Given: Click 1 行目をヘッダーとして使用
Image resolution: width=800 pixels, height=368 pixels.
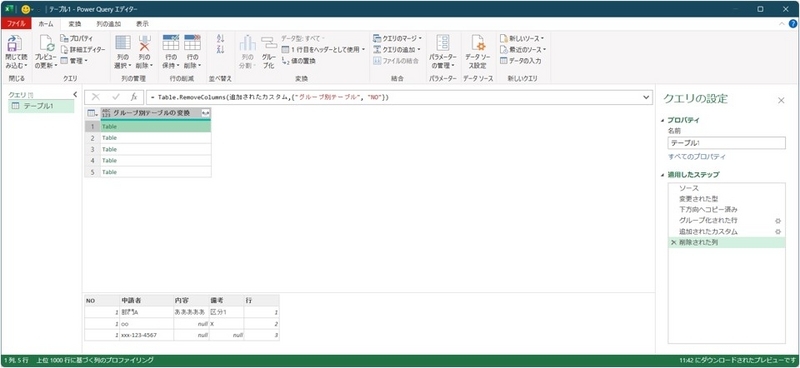Looking at the screenshot, I should coord(323,50).
